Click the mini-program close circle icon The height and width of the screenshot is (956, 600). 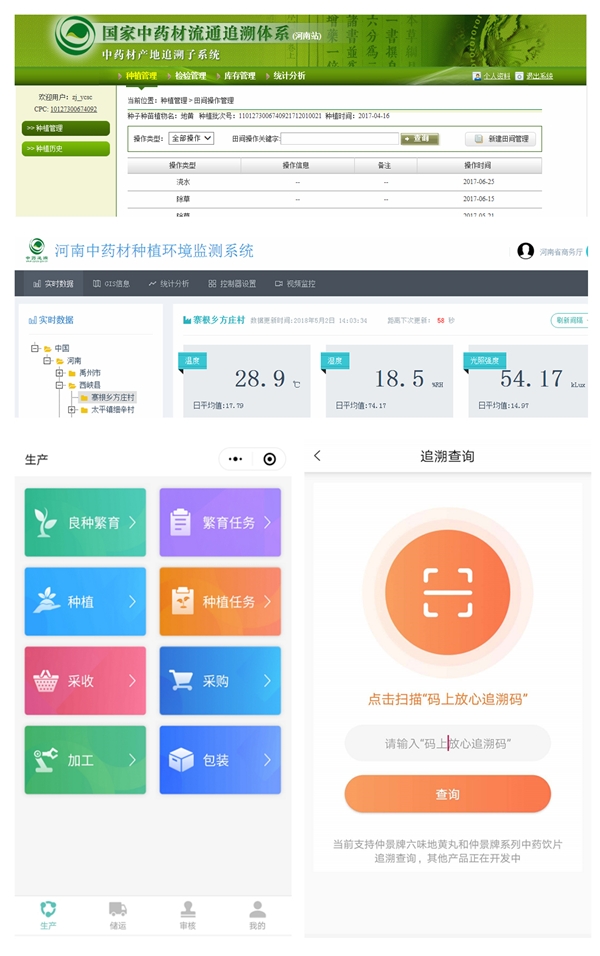tap(269, 459)
